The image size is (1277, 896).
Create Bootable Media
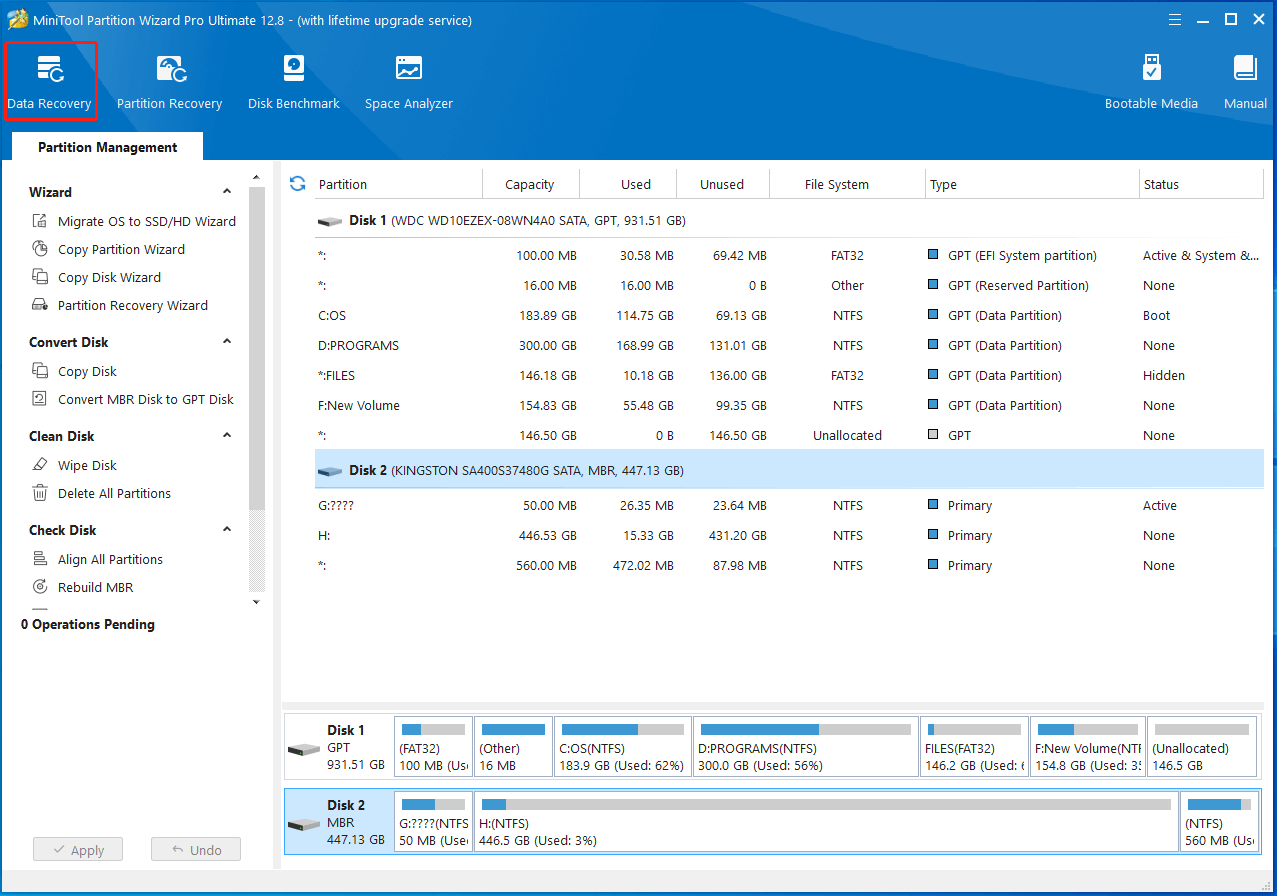click(x=1151, y=82)
